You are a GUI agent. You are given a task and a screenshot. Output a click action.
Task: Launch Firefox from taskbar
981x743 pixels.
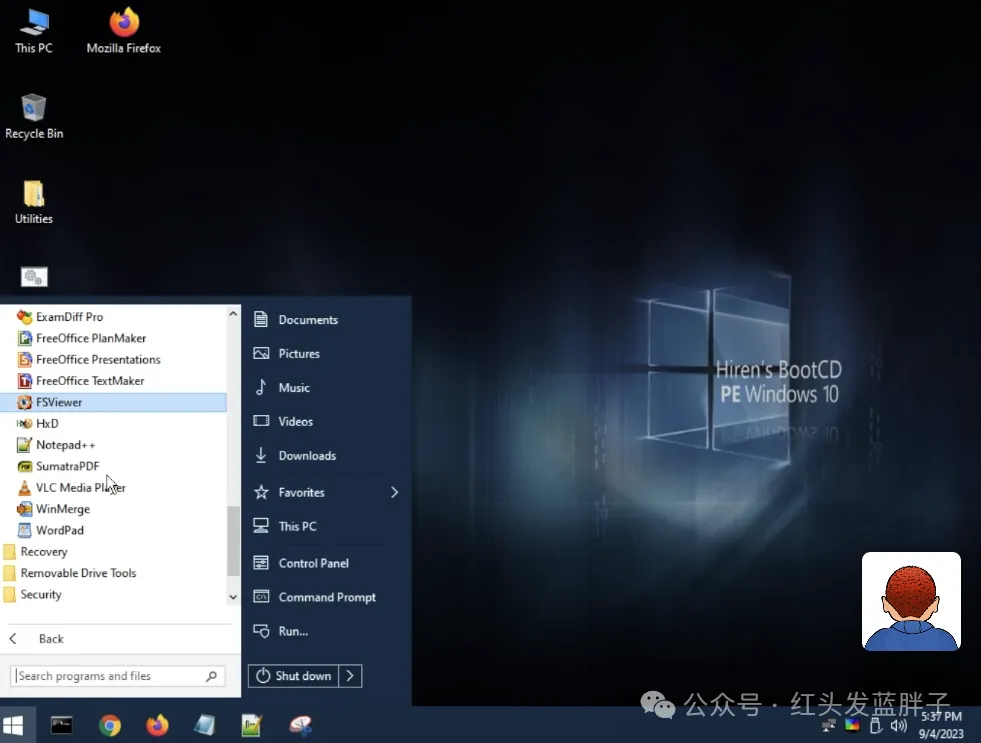click(x=157, y=725)
